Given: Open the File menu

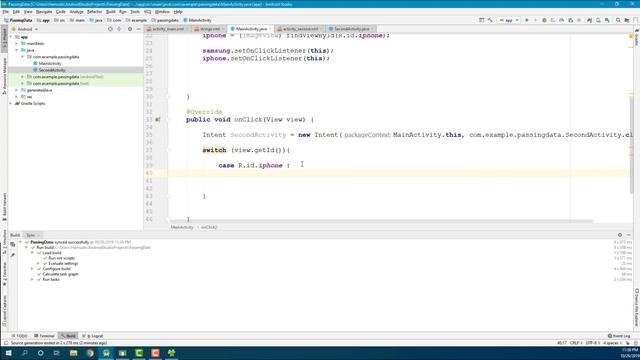Looking at the screenshot, I should tap(6, 12).
